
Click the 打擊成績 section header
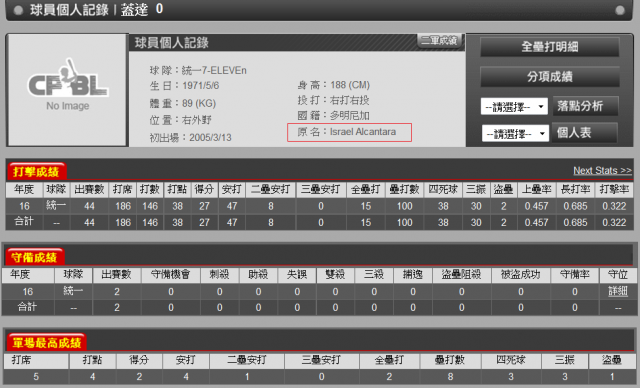[36, 172]
